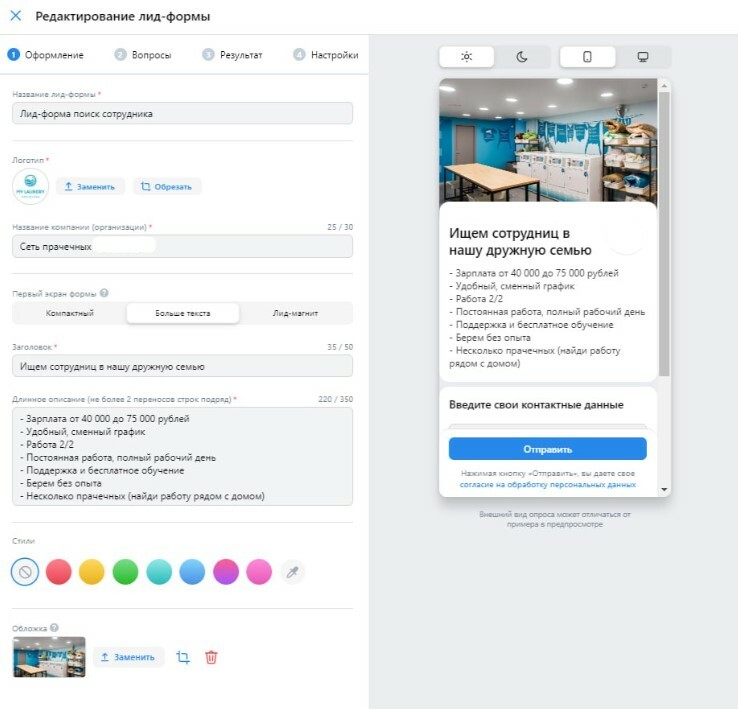Click the preview scrollbar down arrow
Image resolution: width=738 pixels, height=709 pixels.
[x=664, y=490]
